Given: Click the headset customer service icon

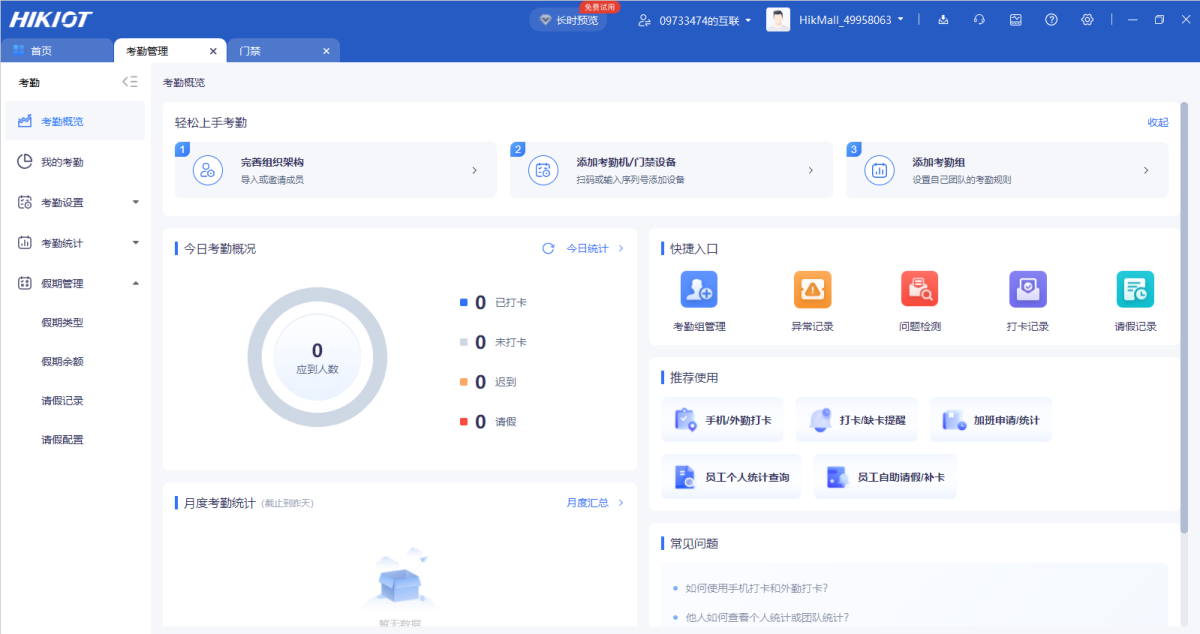Looking at the screenshot, I should click(x=979, y=20).
